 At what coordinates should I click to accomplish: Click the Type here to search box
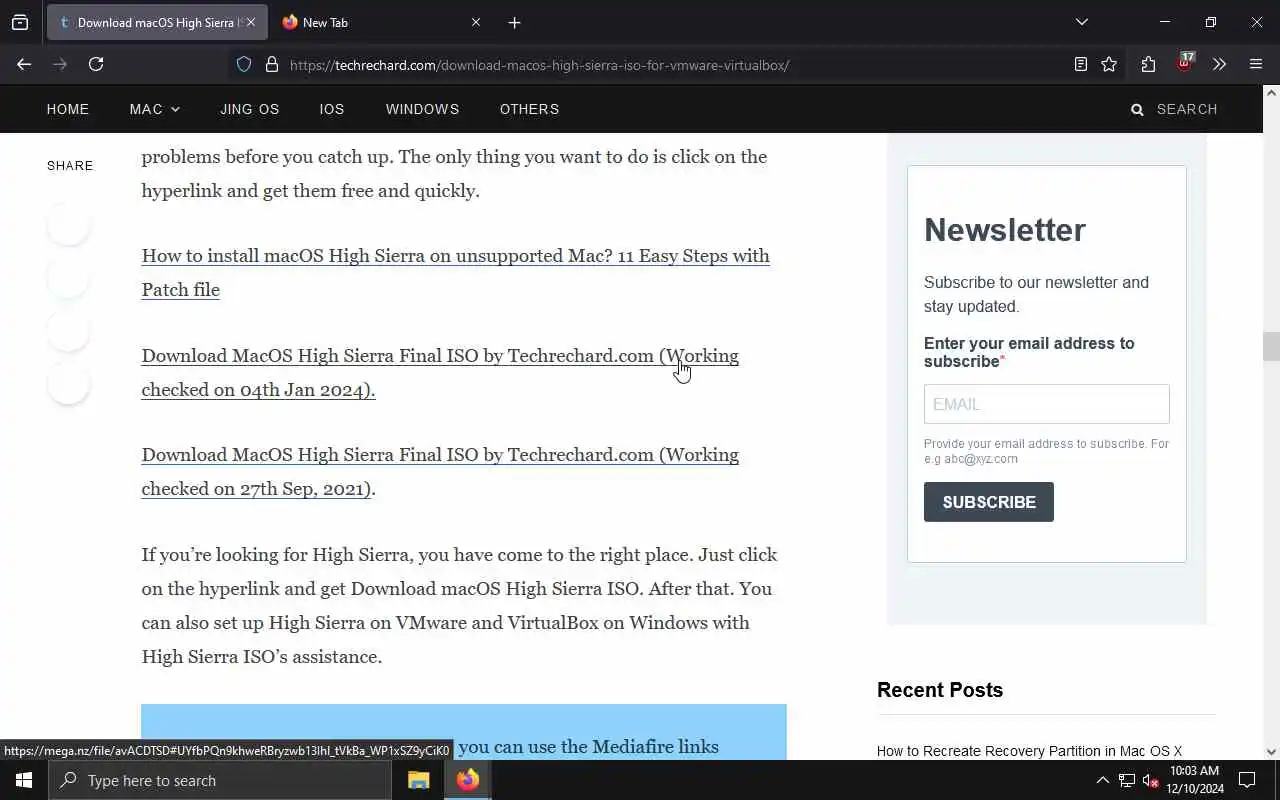(x=220, y=780)
